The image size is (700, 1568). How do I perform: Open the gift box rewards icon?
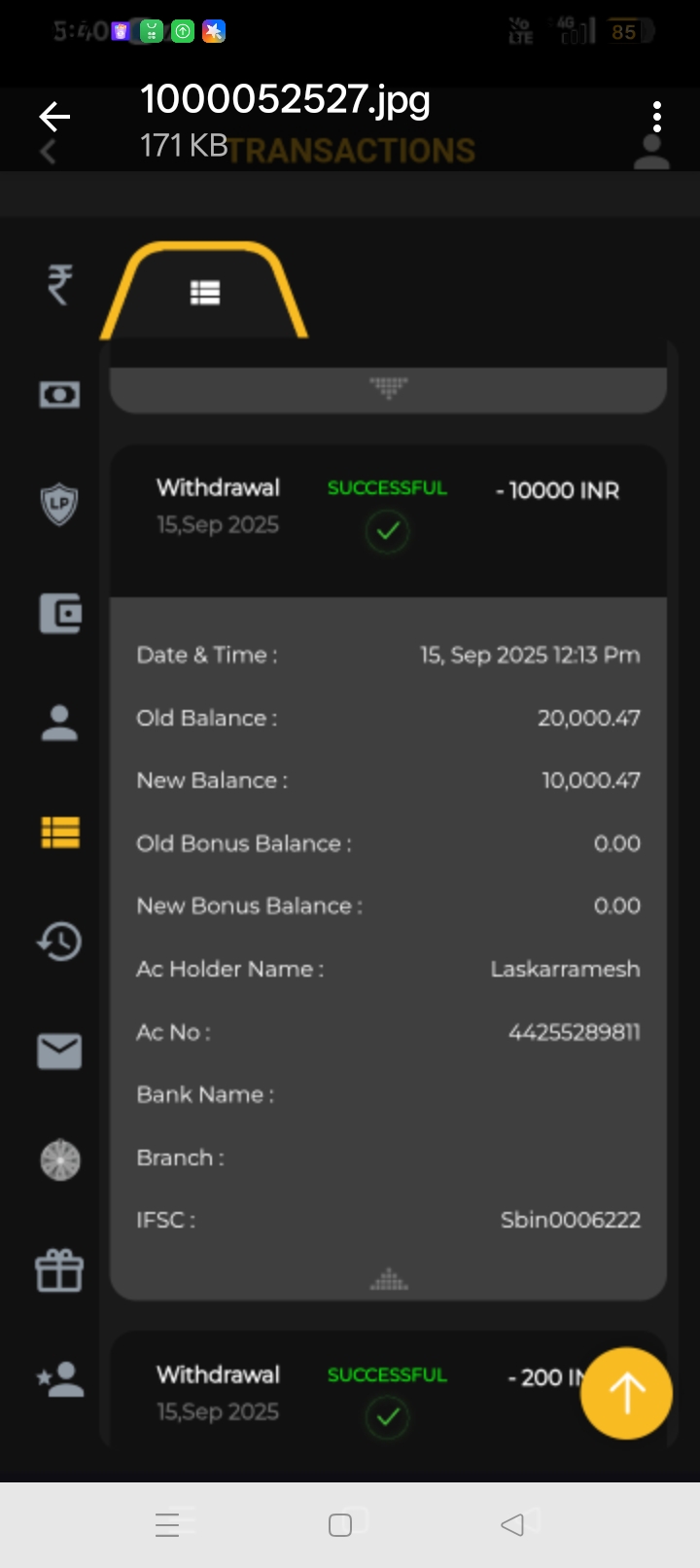click(x=59, y=1270)
